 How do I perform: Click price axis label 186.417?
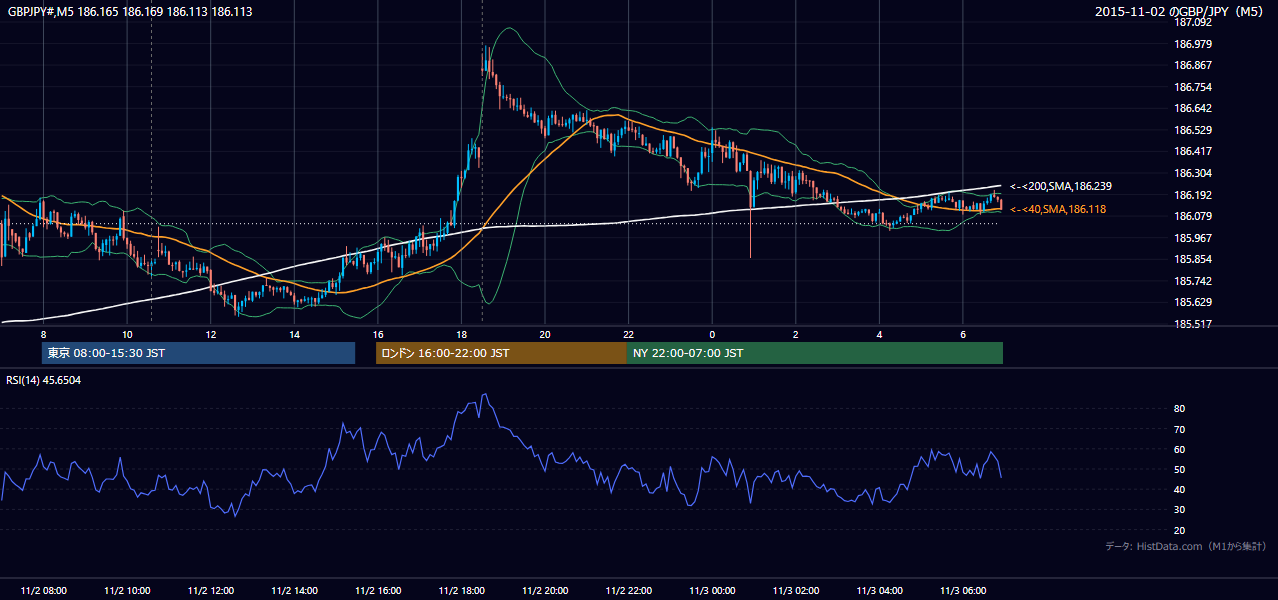(x=1191, y=152)
